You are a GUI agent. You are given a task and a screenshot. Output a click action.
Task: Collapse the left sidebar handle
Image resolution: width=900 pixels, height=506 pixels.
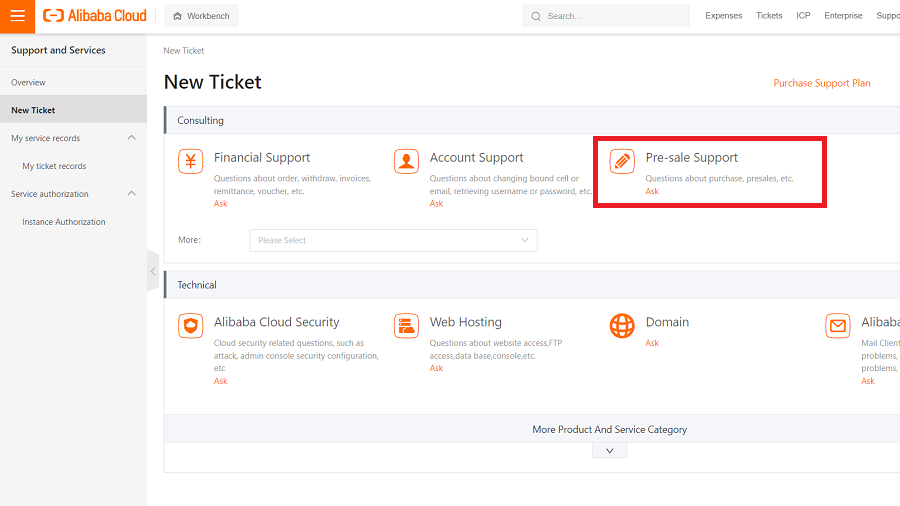153,271
